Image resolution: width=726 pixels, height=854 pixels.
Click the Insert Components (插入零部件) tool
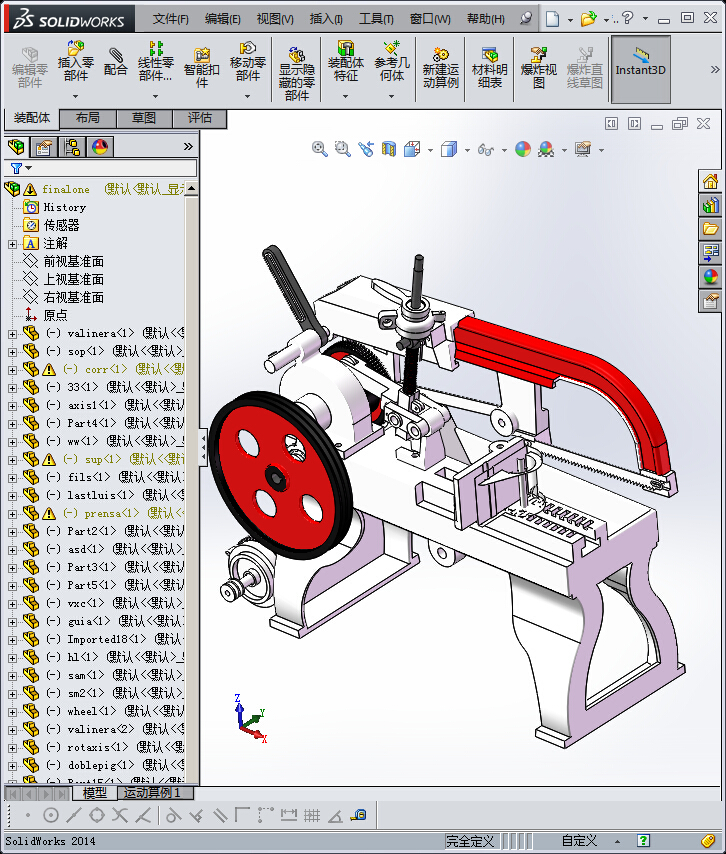point(76,61)
